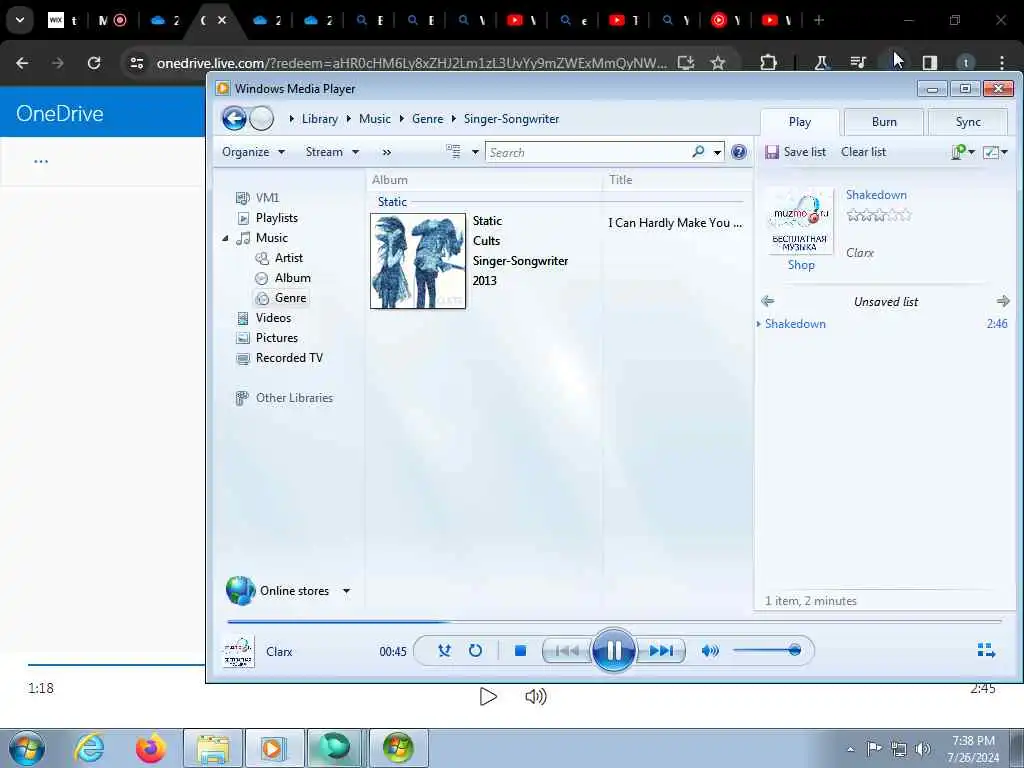
Task: Open Recorded TV library
Action: click(289, 358)
